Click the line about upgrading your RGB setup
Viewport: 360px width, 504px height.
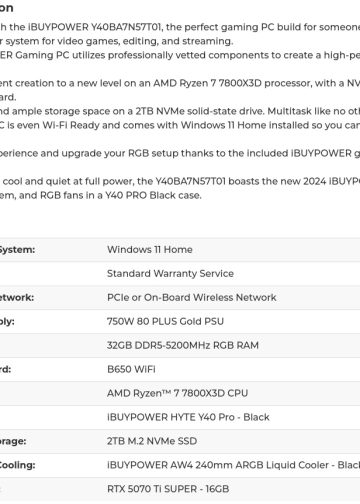point(180,153)
